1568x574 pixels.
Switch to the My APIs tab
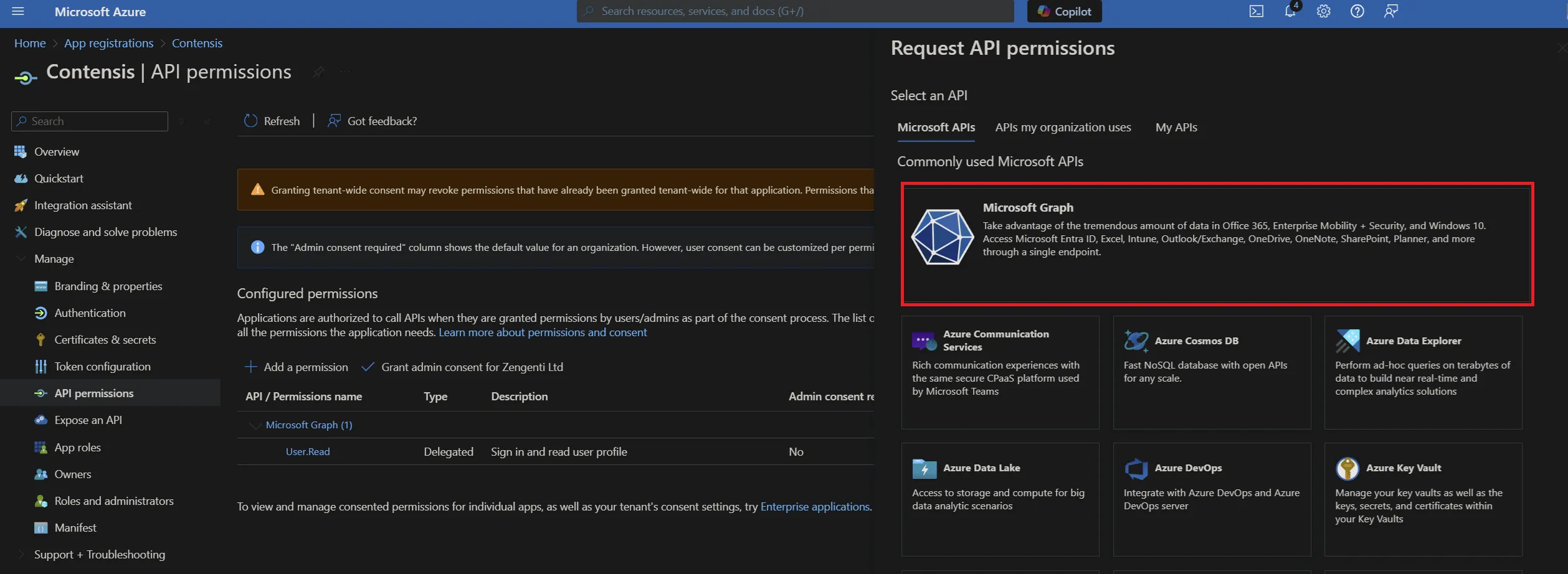pos(1176,128)
